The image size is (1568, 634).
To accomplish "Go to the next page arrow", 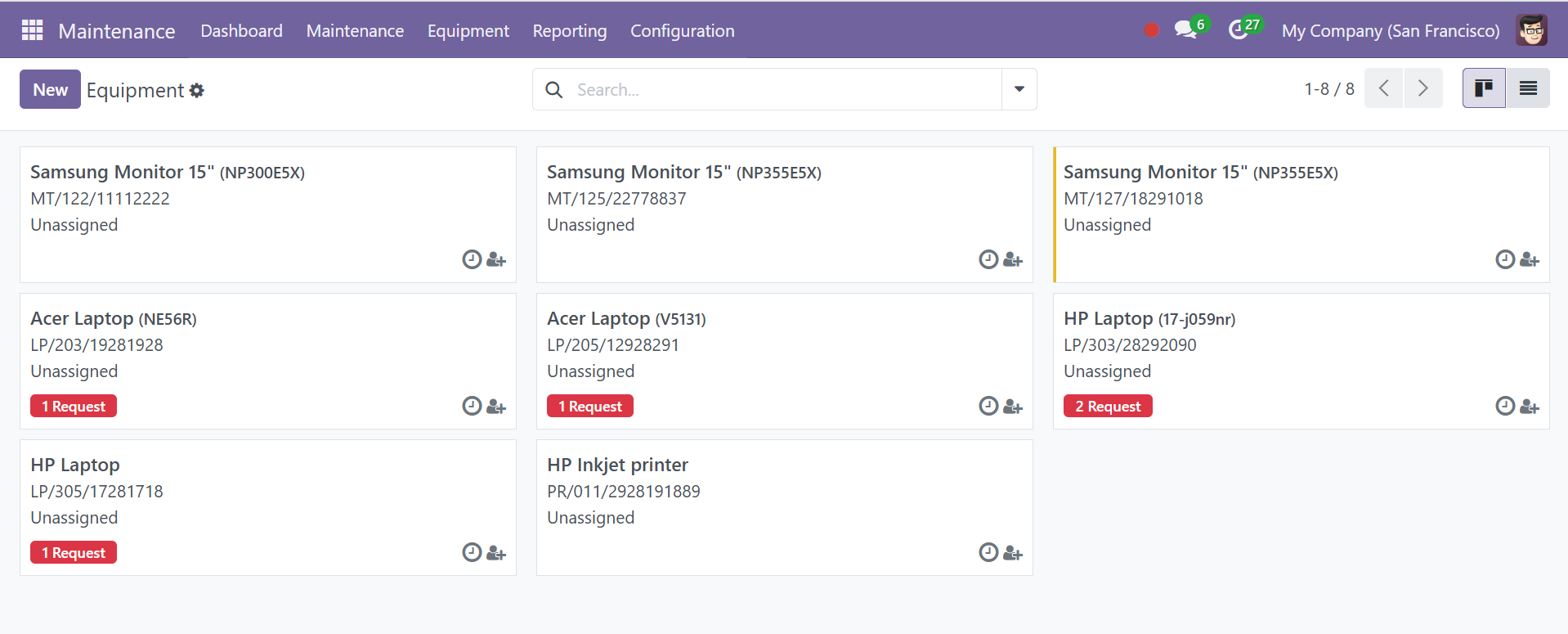I will [x=1423, y=88].
